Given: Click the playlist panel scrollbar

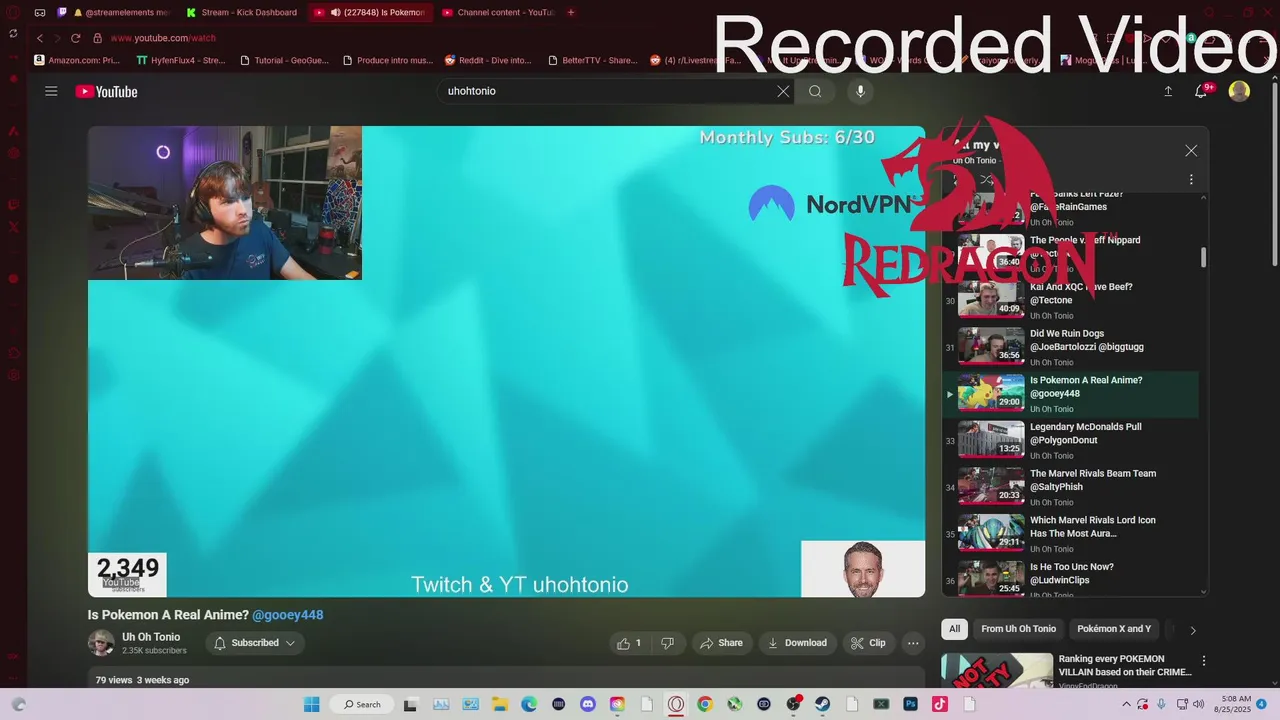Looking at the screenshot, I should click(x=1203, y=257).
